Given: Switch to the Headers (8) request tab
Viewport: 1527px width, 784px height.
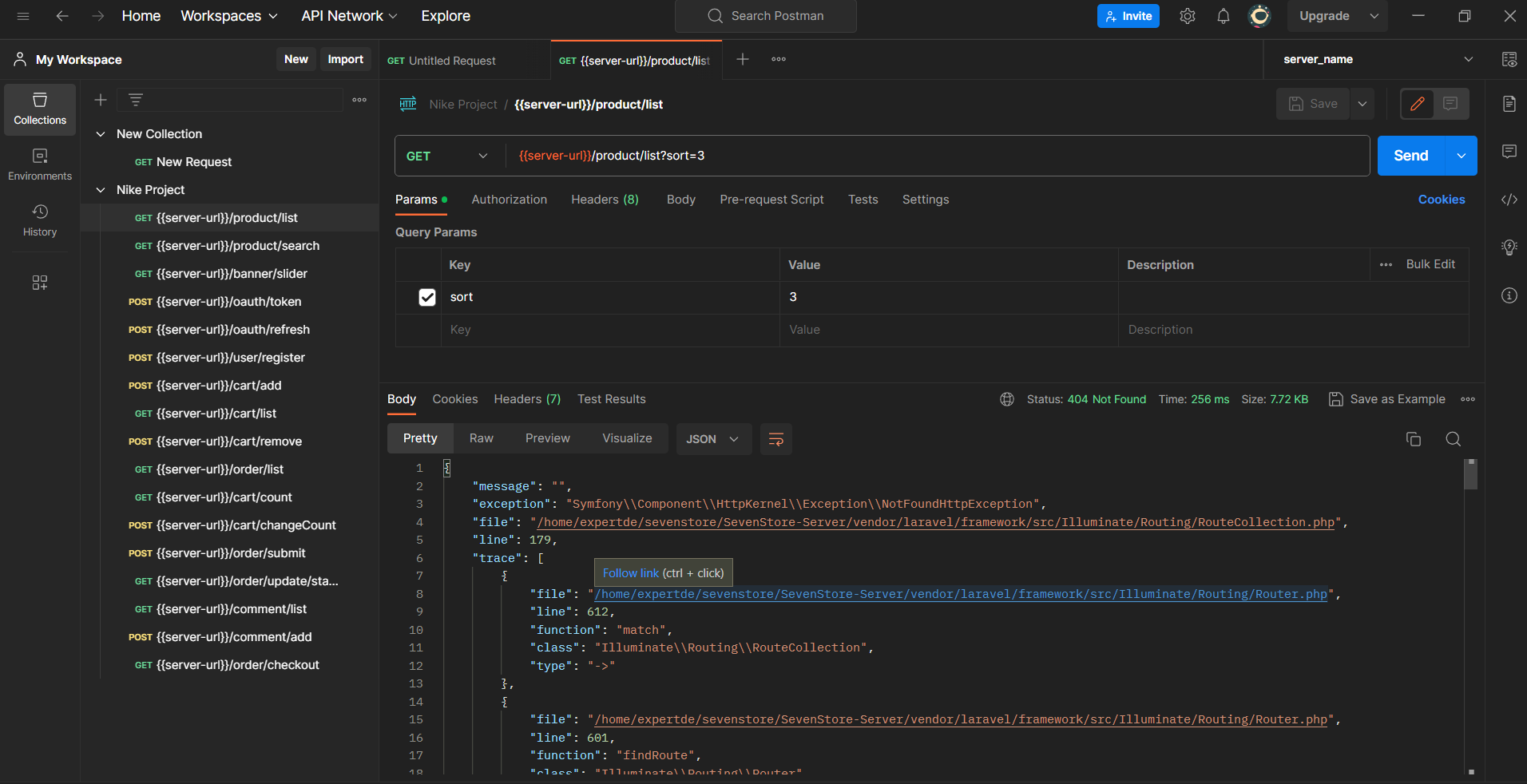Looking at the screenshot, I should click(605, 200).
